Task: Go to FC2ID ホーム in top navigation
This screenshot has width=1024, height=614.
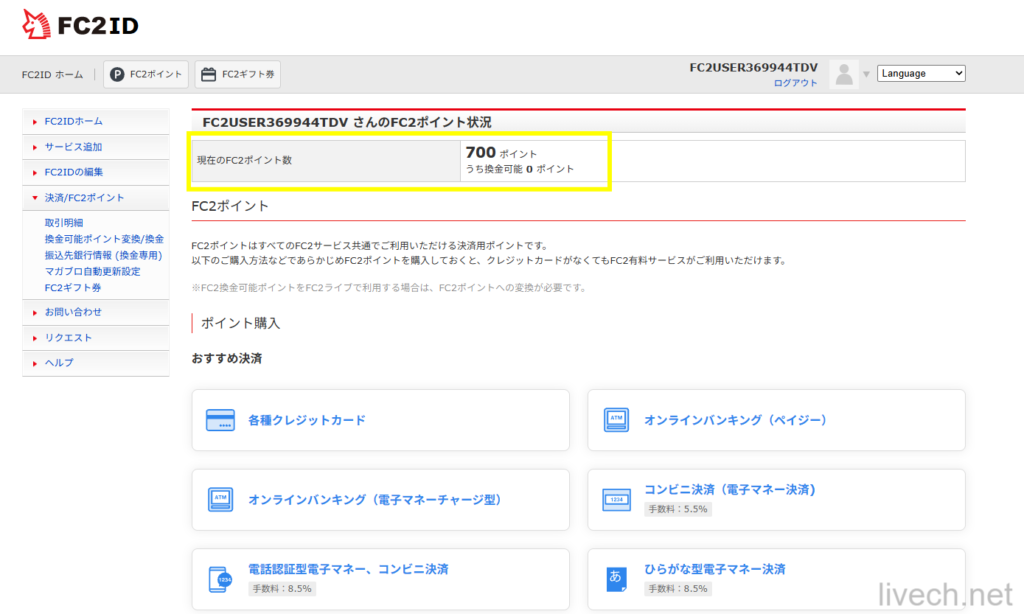Action: [52, 74]
